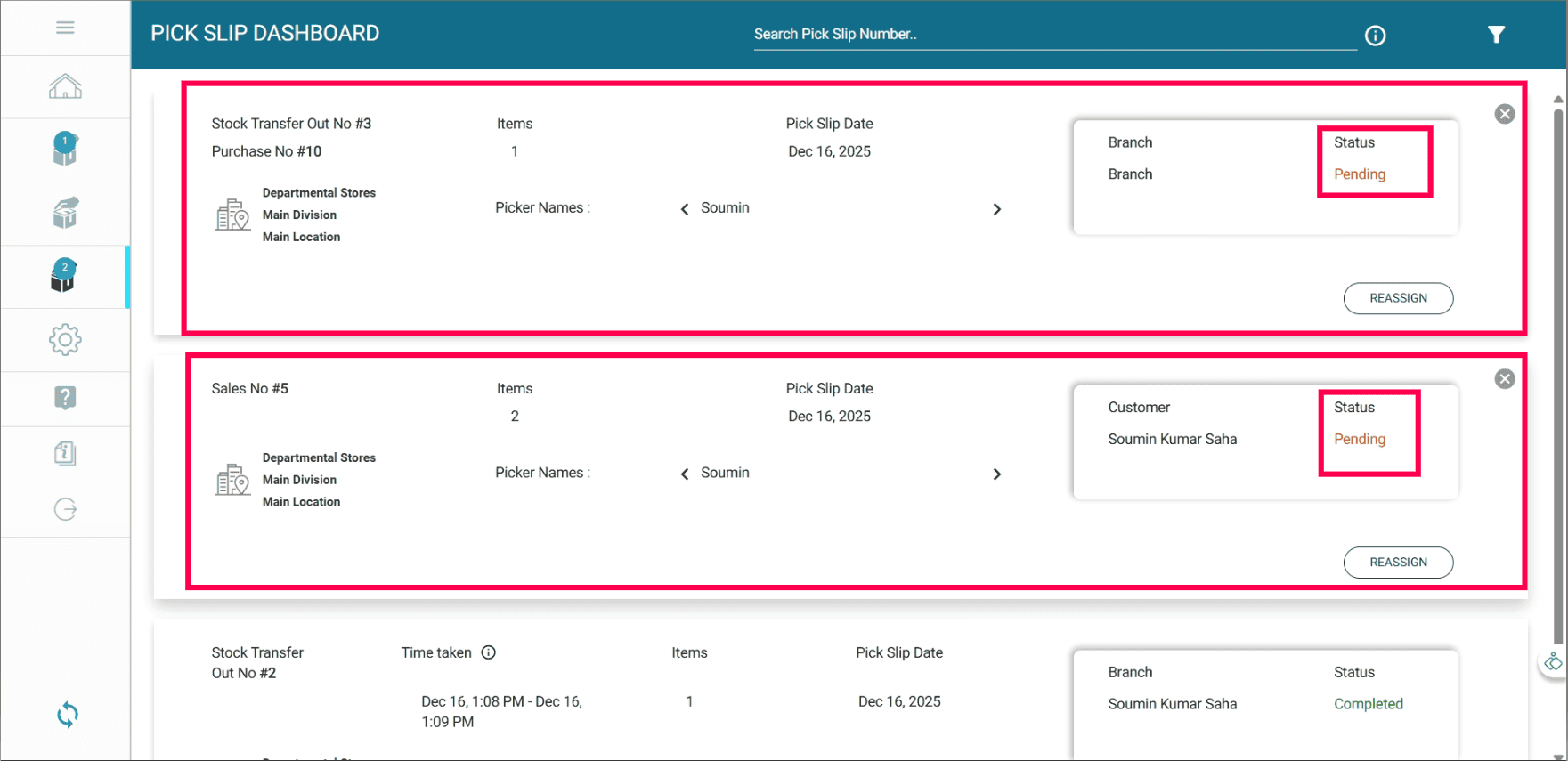This screenshot has height=761, width=1568.
Task: Open the open-box package sidebar icon
Action: [65, 213]
